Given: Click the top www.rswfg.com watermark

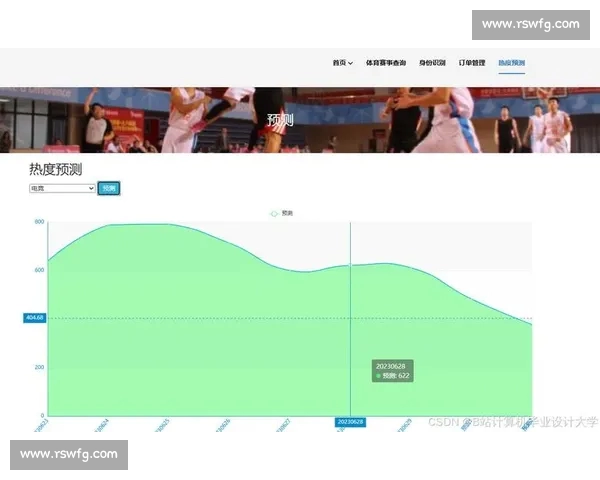Looking at the screenshot, I should (530, 24).
